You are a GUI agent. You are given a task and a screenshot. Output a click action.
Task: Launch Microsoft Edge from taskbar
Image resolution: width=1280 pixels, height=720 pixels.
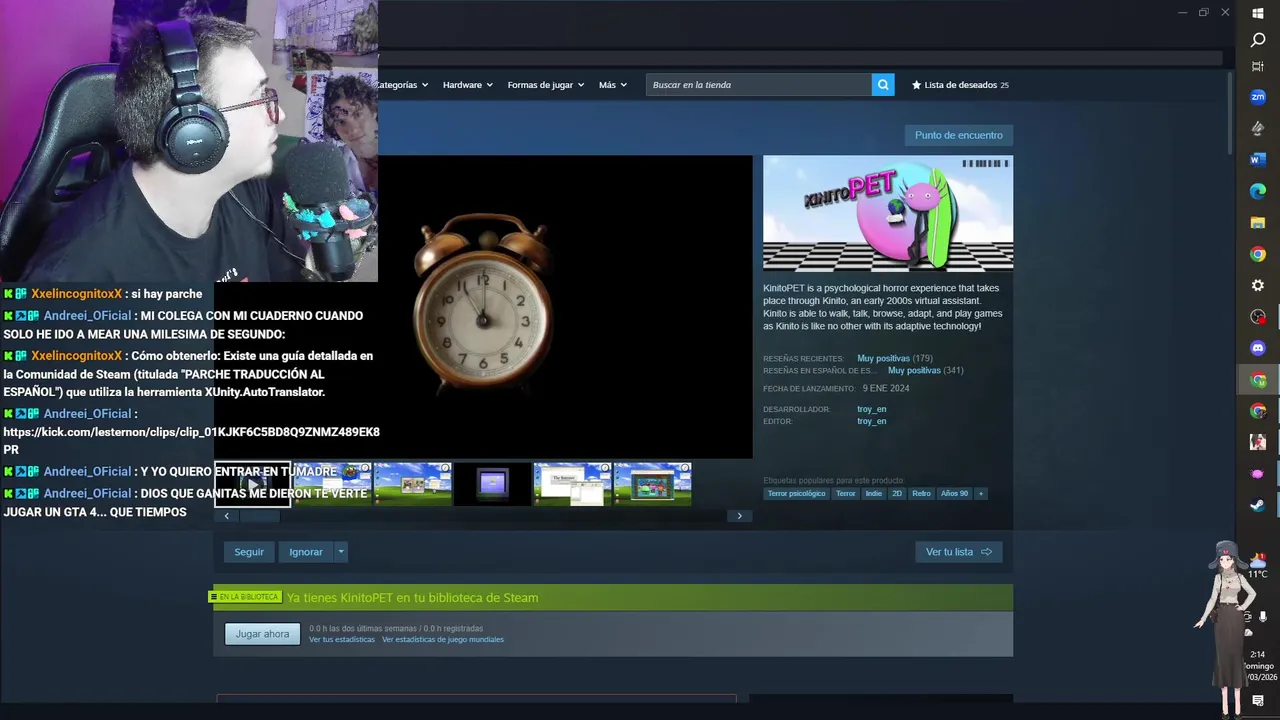1258,191
